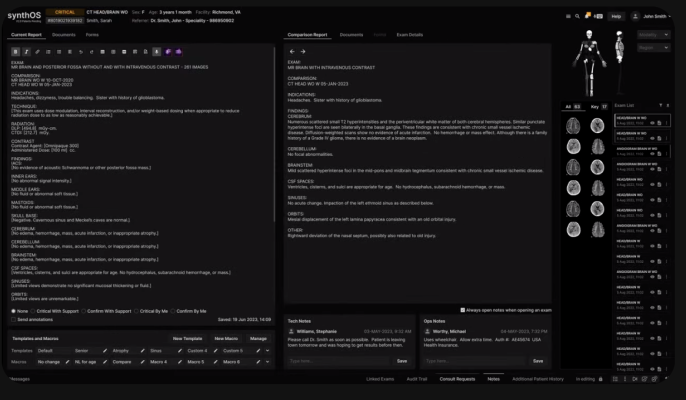
Task: Open the hamburger menu icon in top bar
Action: pyautogui.click(x=566, y=16)
